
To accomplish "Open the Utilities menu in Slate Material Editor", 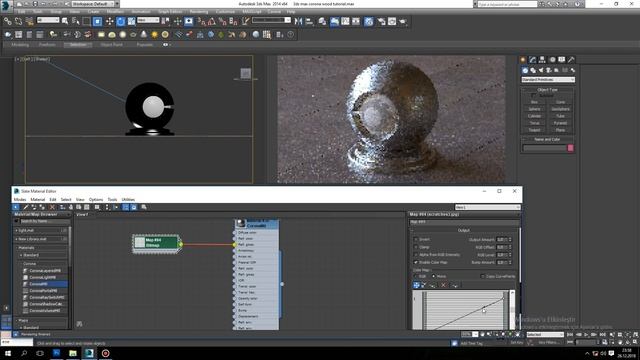I will [x=128, y=200].
